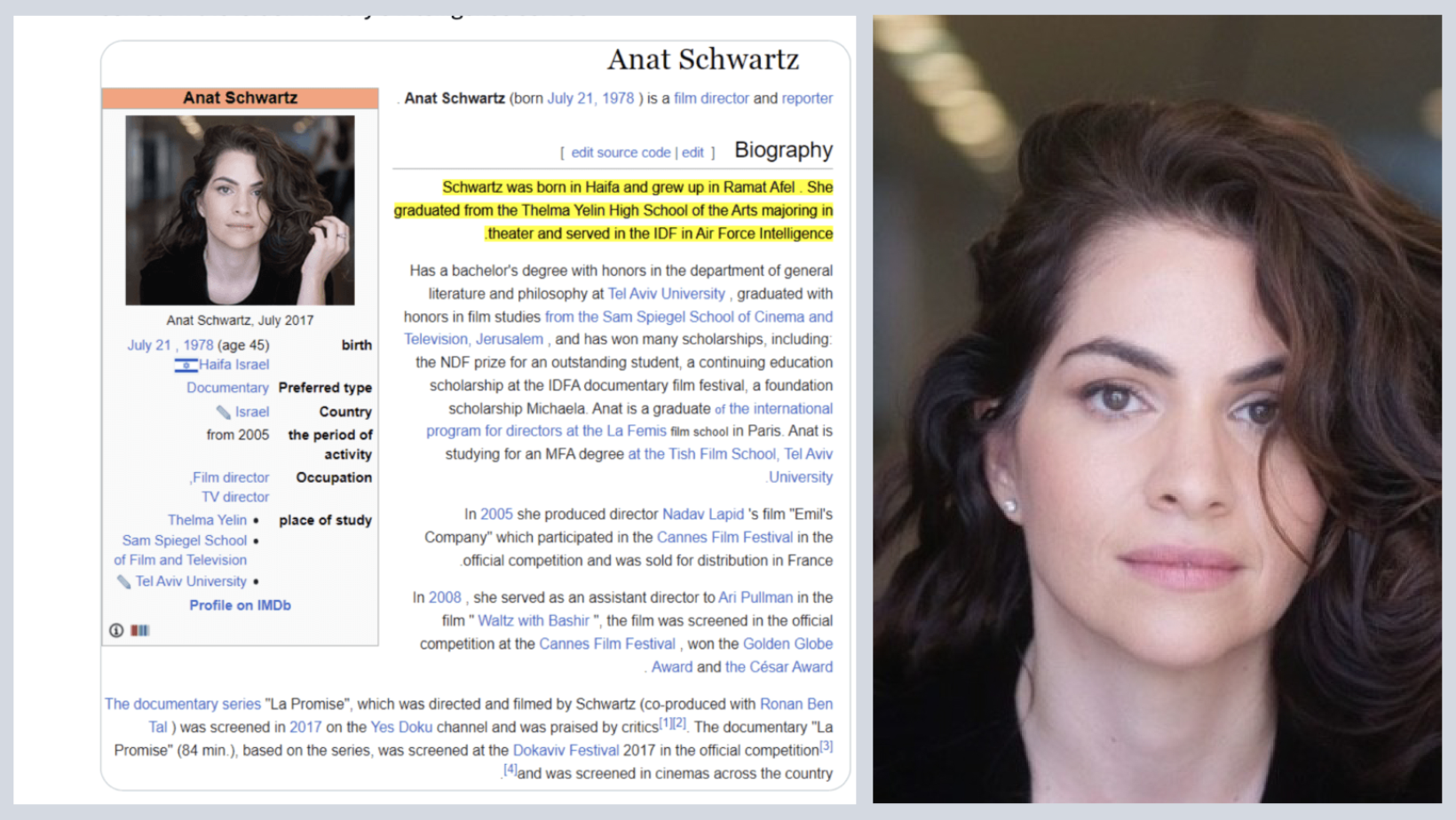Click 'July 21, 1978' link in intro sentence
The height and width of the screenshot is (820, 1456).
pos(590,99)
